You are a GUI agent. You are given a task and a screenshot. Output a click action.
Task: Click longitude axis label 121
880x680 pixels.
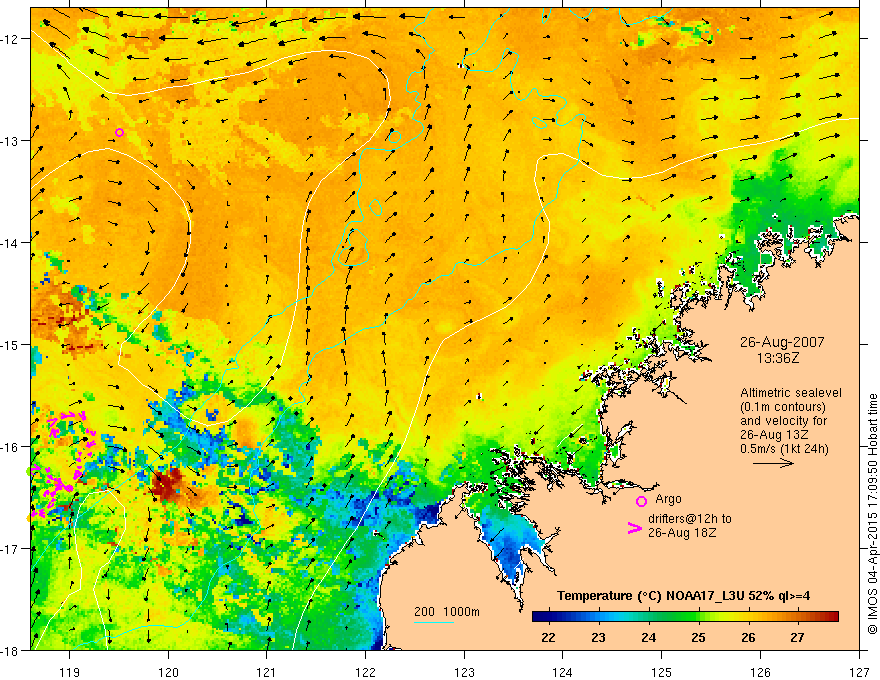pos(267,672)
